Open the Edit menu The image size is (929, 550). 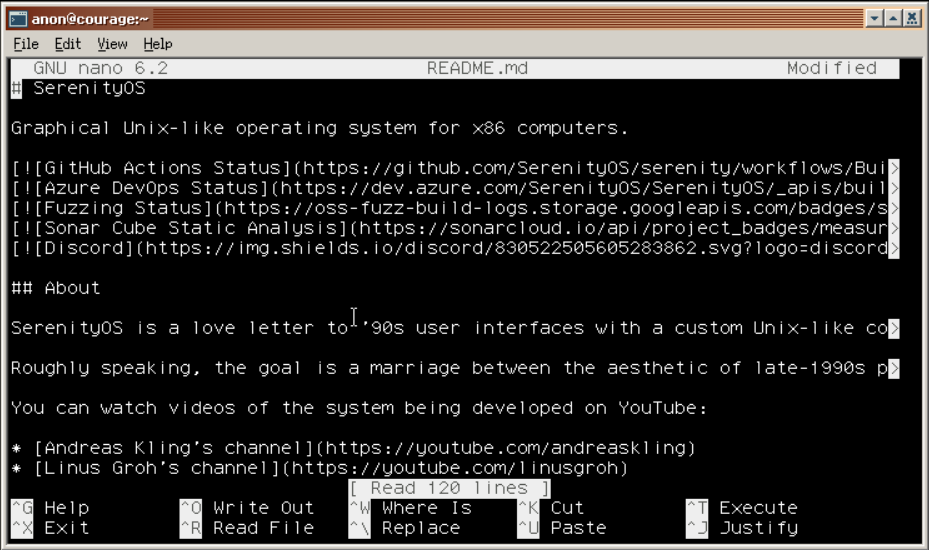(68, 44)
